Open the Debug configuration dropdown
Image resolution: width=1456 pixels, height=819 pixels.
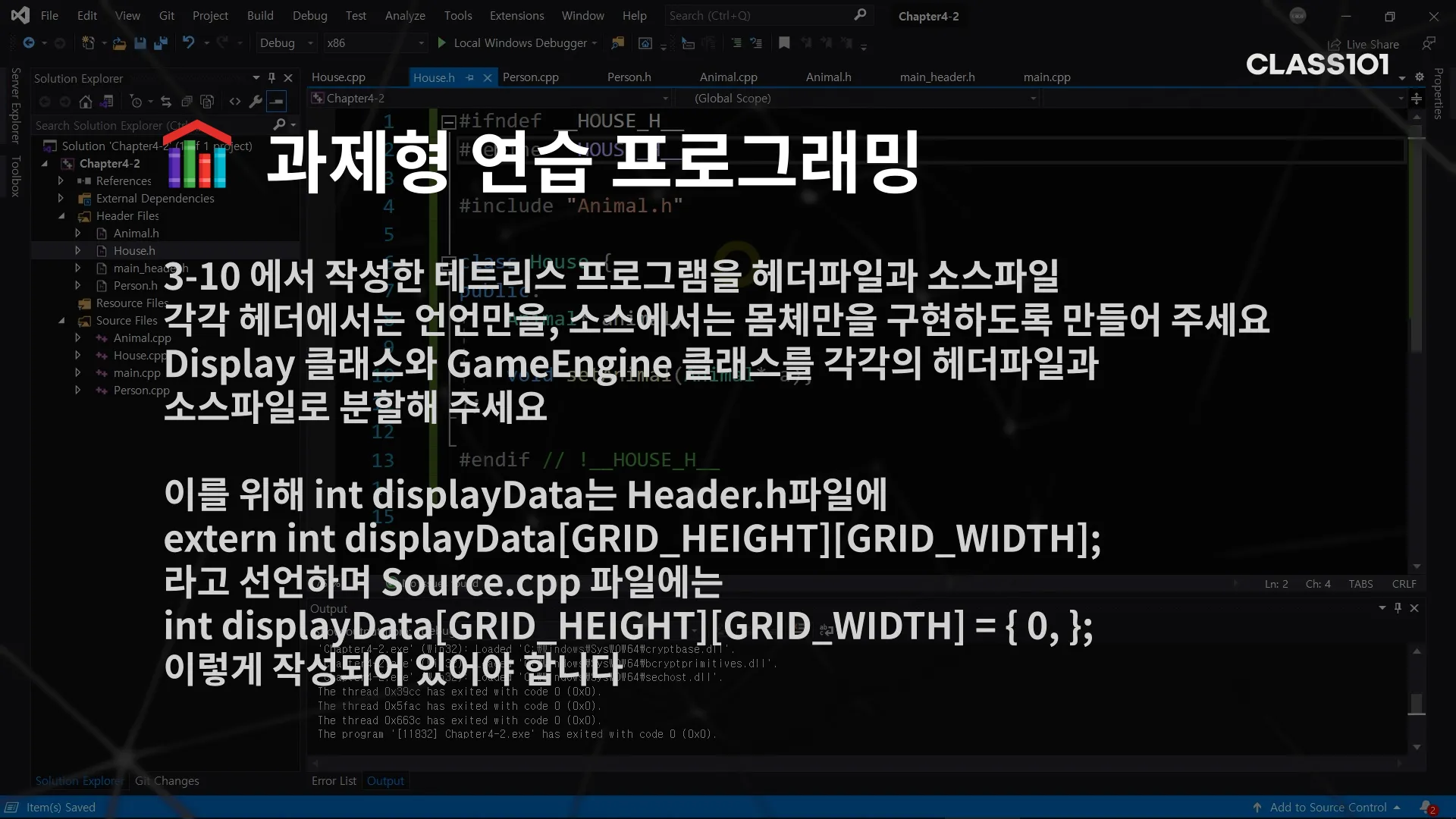[286, 43]
